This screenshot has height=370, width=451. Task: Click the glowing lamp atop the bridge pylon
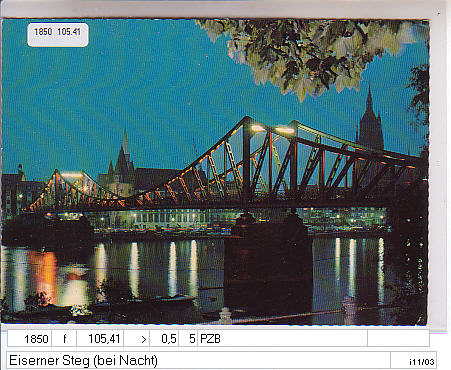point(258,128)
